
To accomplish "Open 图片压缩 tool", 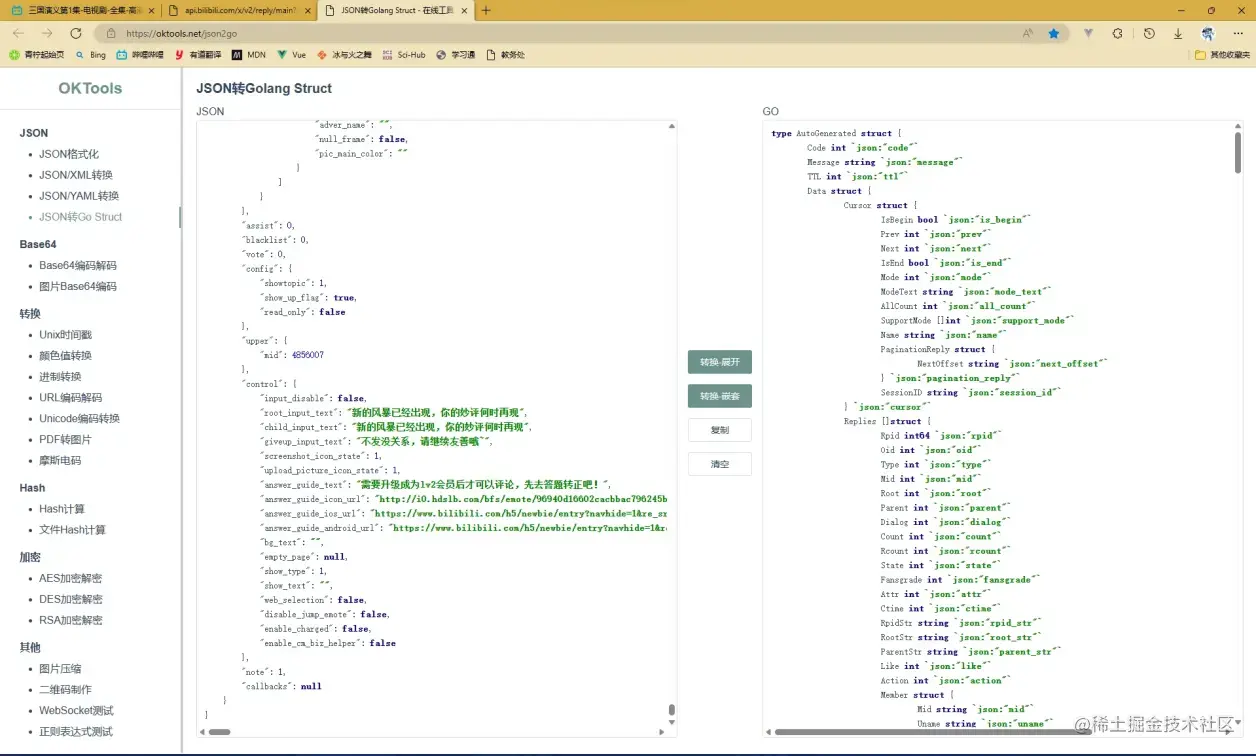I will click(60, 669).
